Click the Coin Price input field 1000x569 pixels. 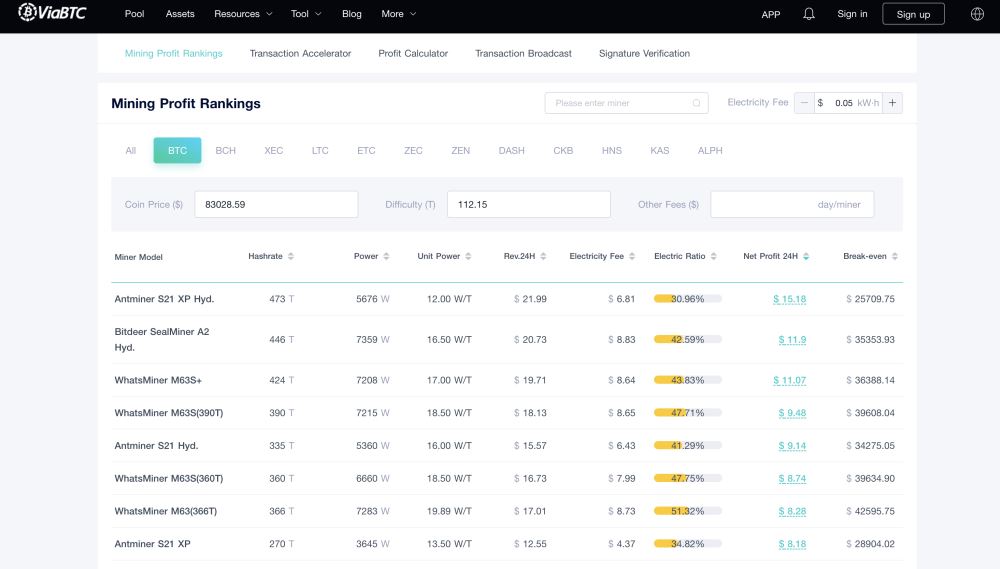pyautogui.click(x=276, y=204)
